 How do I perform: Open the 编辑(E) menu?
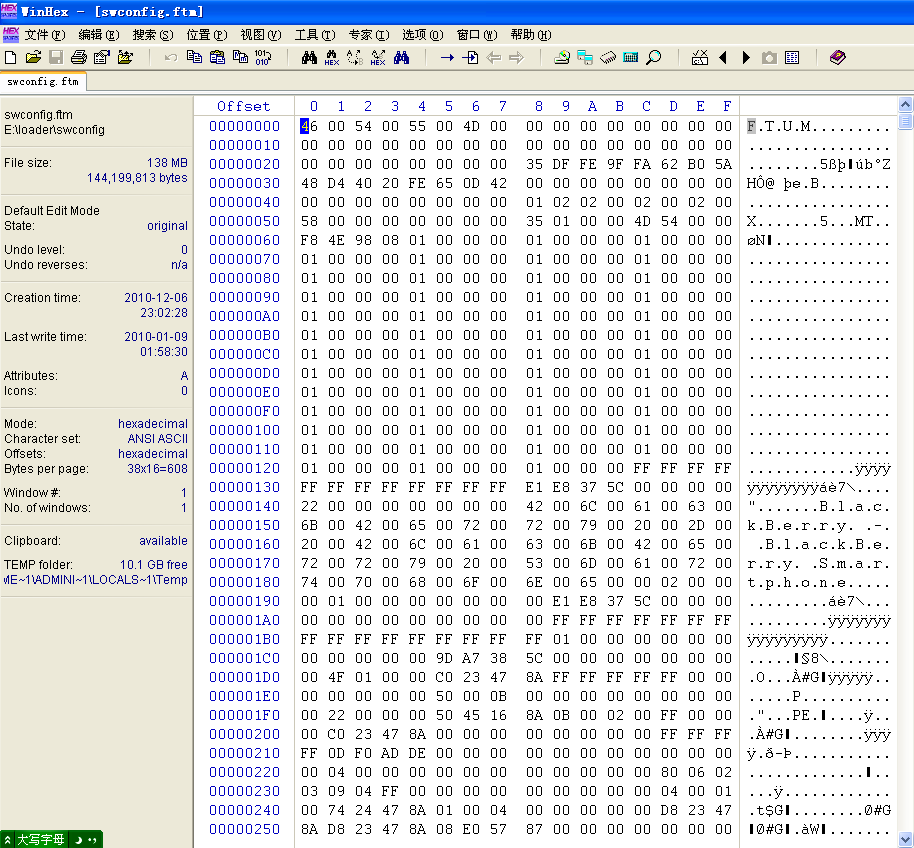pyautogui.click(x=99, y=35)
